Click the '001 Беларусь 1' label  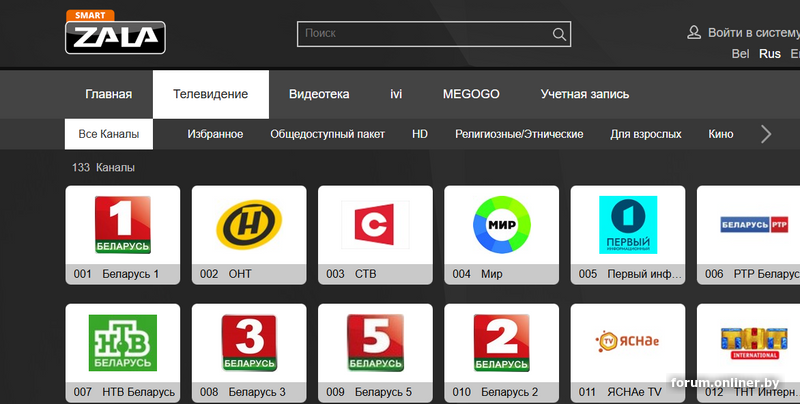point(116,274)
